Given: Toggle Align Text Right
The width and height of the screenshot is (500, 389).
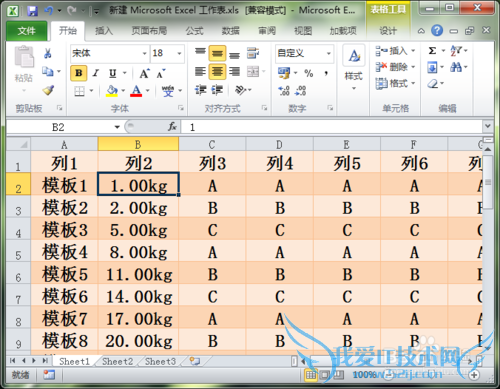Looking at the screenshot, I should pos(234,71).
